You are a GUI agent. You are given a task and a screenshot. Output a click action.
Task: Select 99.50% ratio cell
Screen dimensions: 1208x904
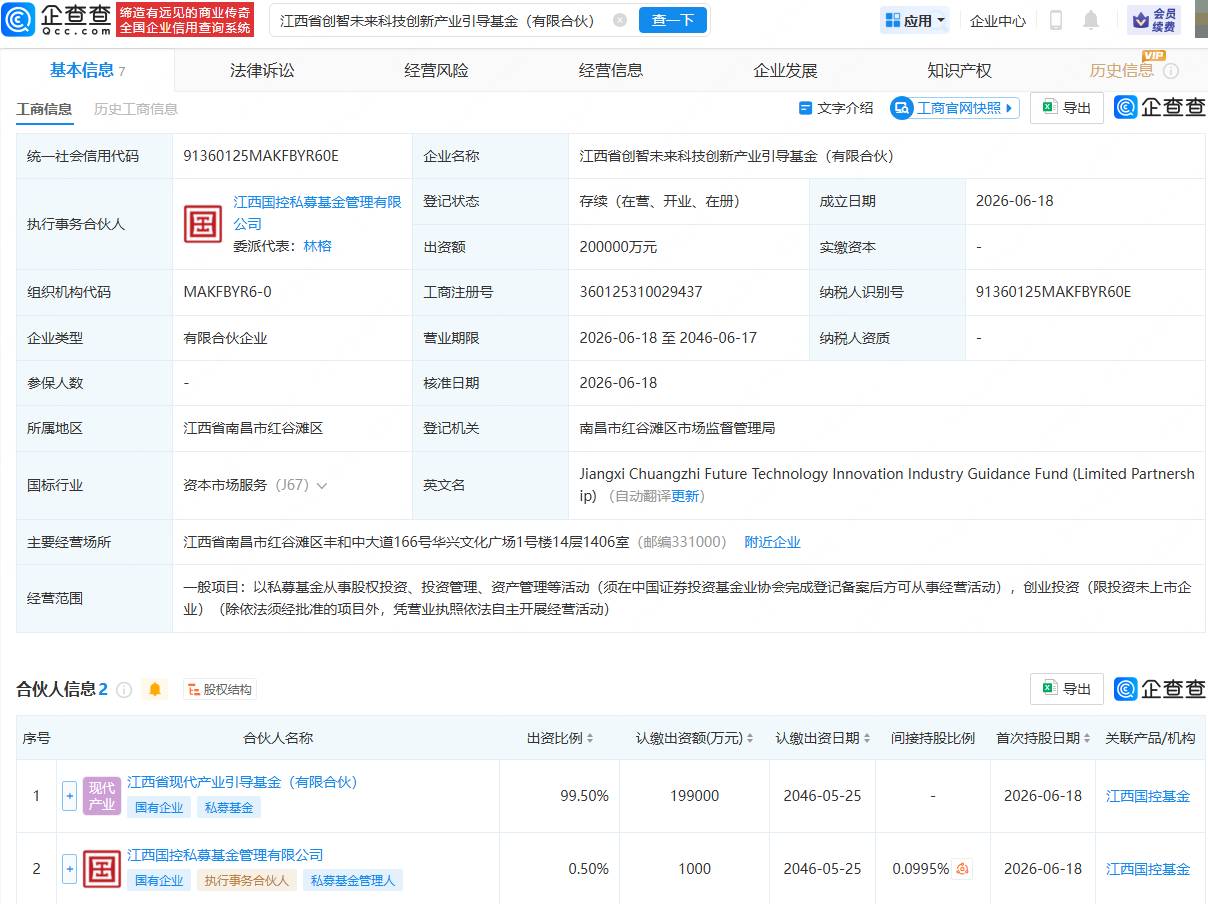(x=586, y=796)
